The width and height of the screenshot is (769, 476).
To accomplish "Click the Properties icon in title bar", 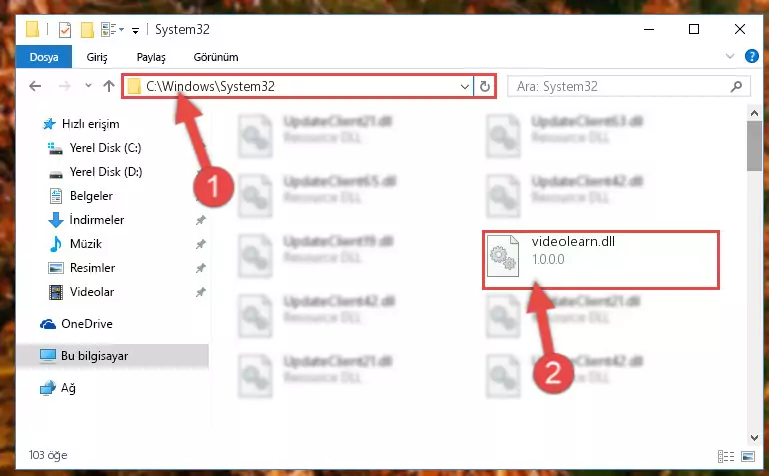I will tap(65, 30).
